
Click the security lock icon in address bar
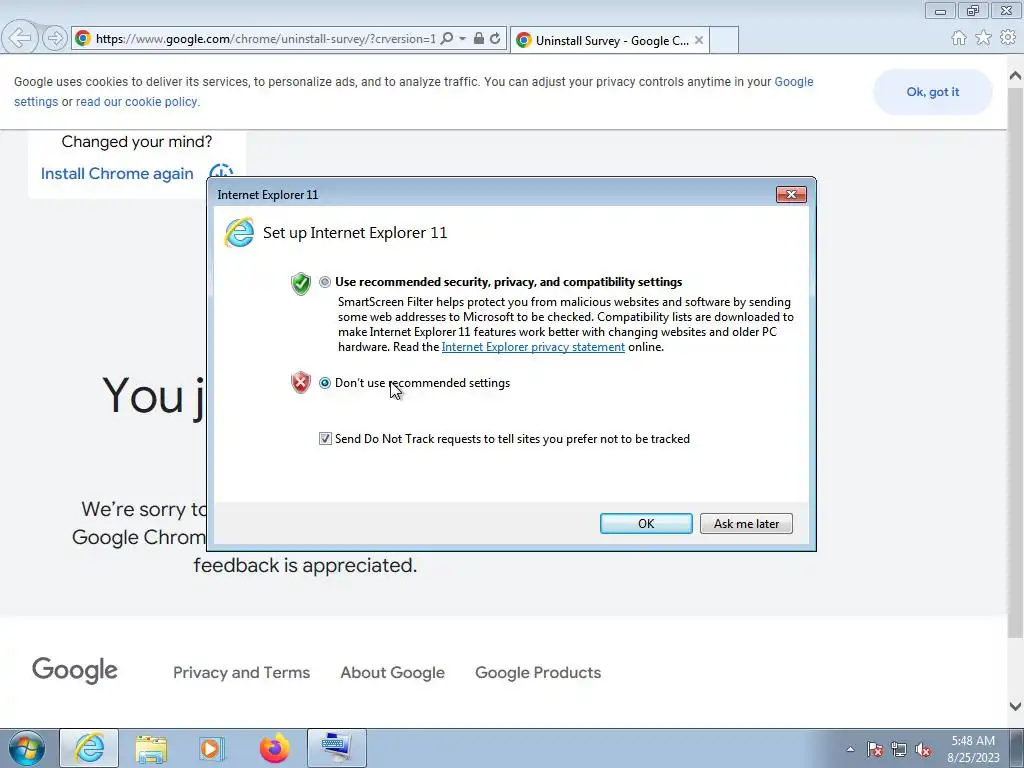point(479,39)
